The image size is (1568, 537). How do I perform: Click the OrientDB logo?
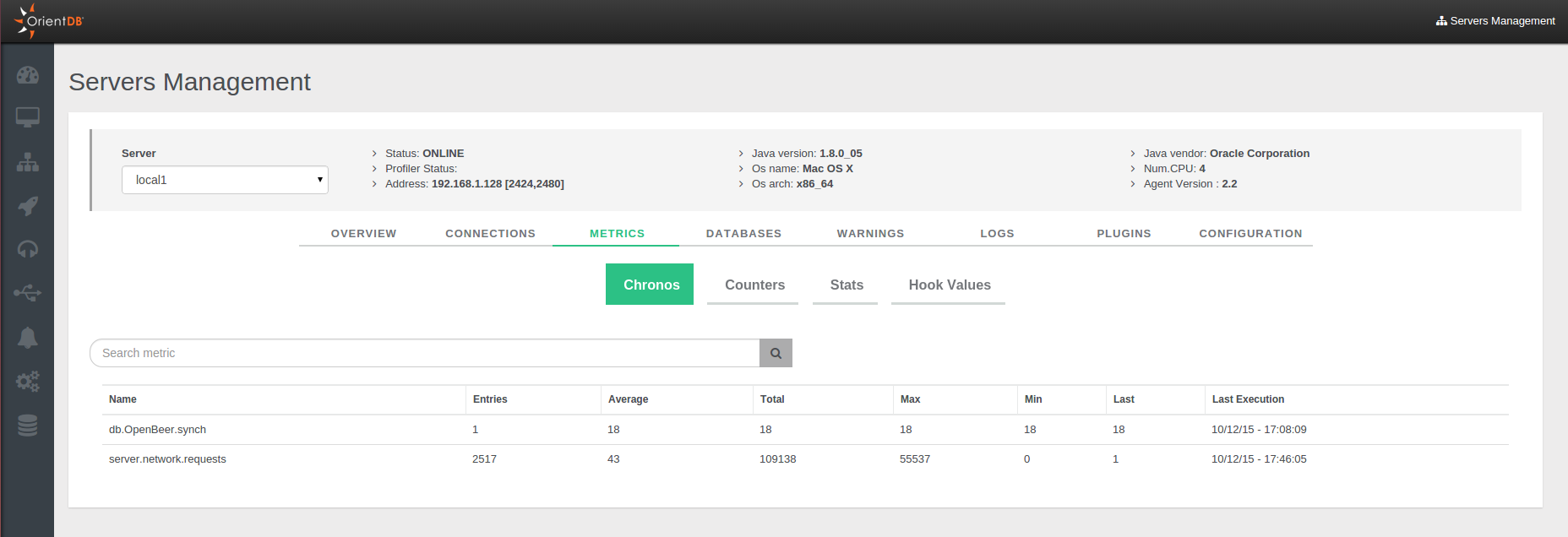pos(49,21)
